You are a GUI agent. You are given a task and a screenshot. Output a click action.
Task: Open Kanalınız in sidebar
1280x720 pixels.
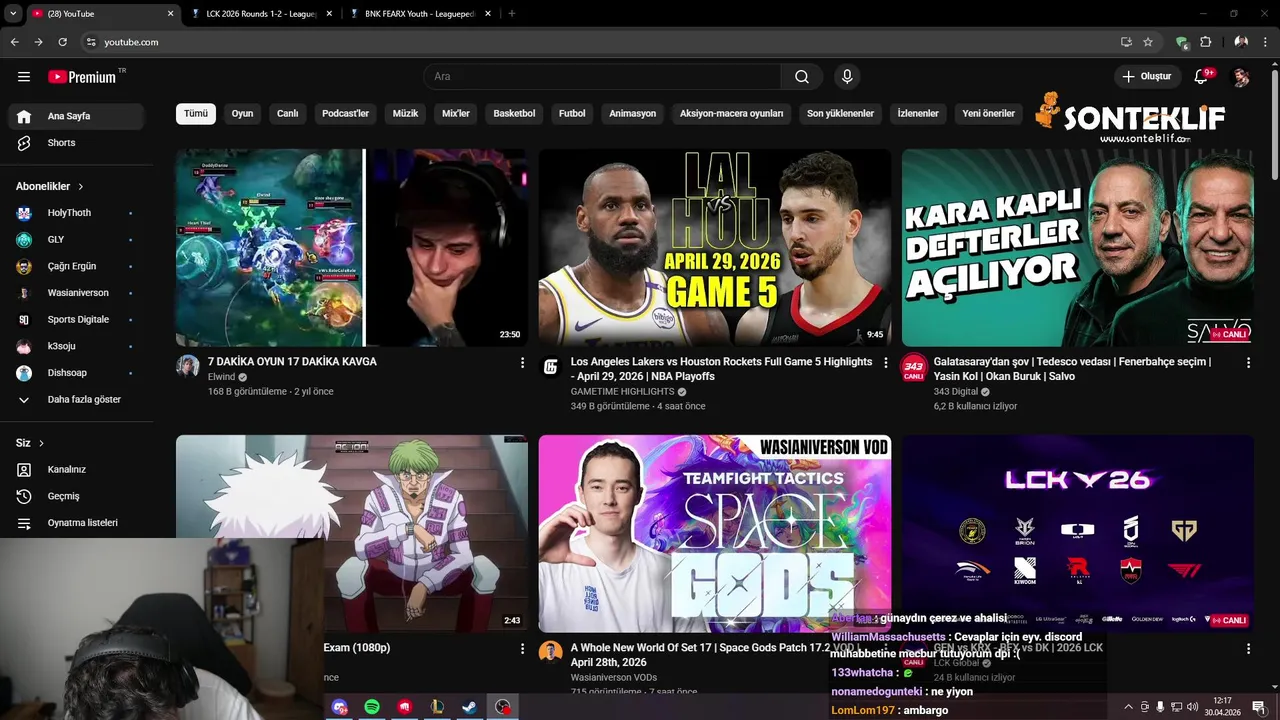(x=77, y=469)
